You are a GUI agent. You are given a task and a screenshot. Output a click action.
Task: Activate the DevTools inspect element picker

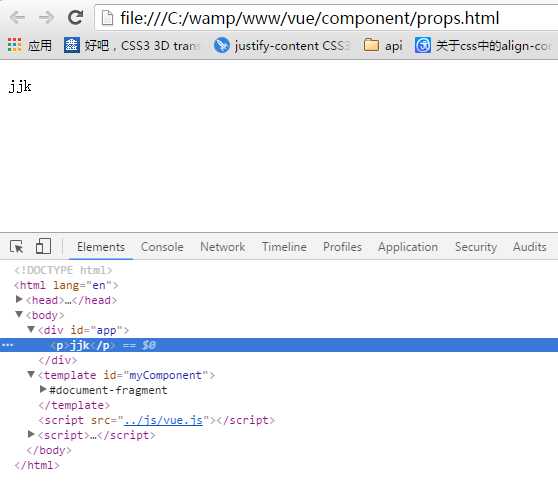[x=16, y=247]
